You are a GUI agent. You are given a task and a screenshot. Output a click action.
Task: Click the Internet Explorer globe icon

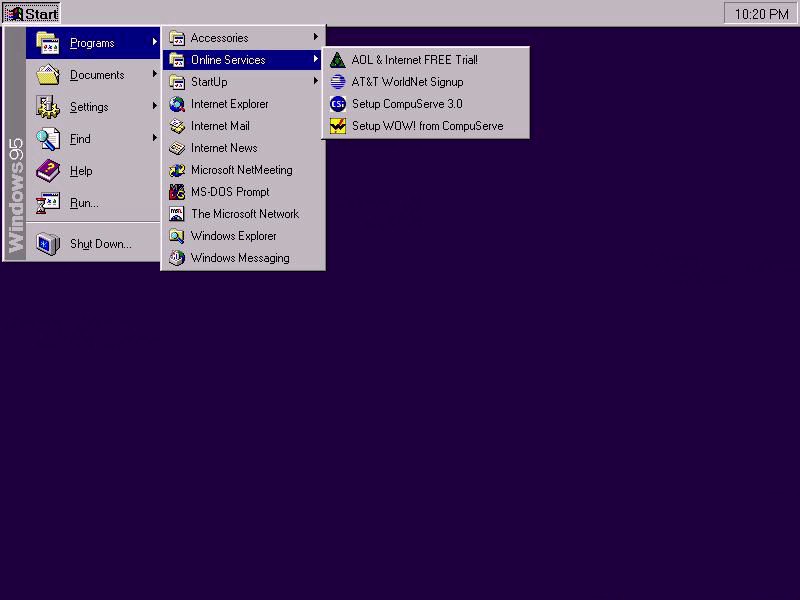(177, 104)
